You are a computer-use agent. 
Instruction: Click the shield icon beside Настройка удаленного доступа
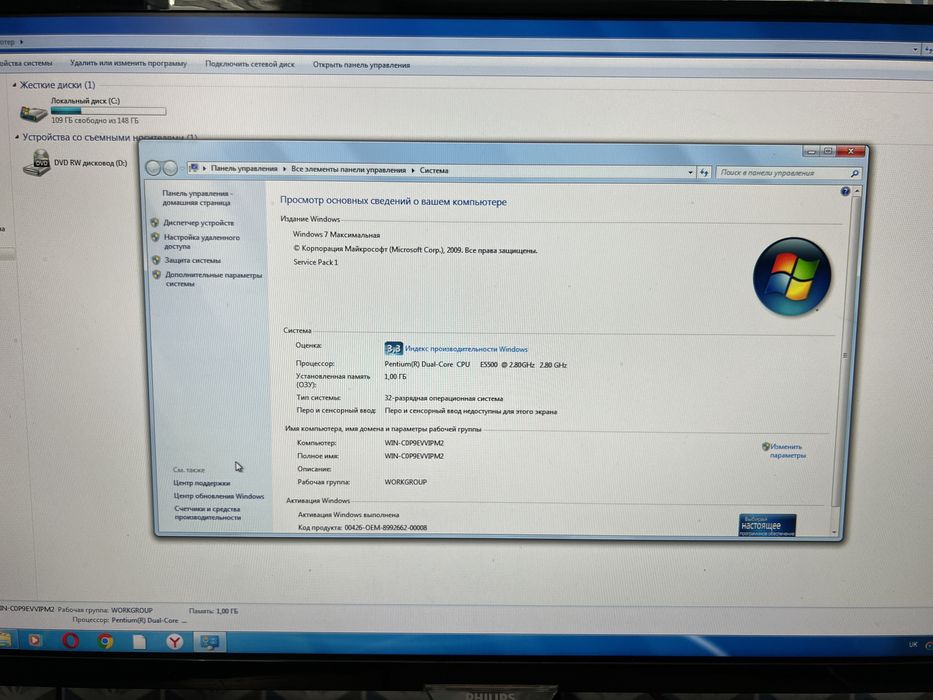[155, 237]
